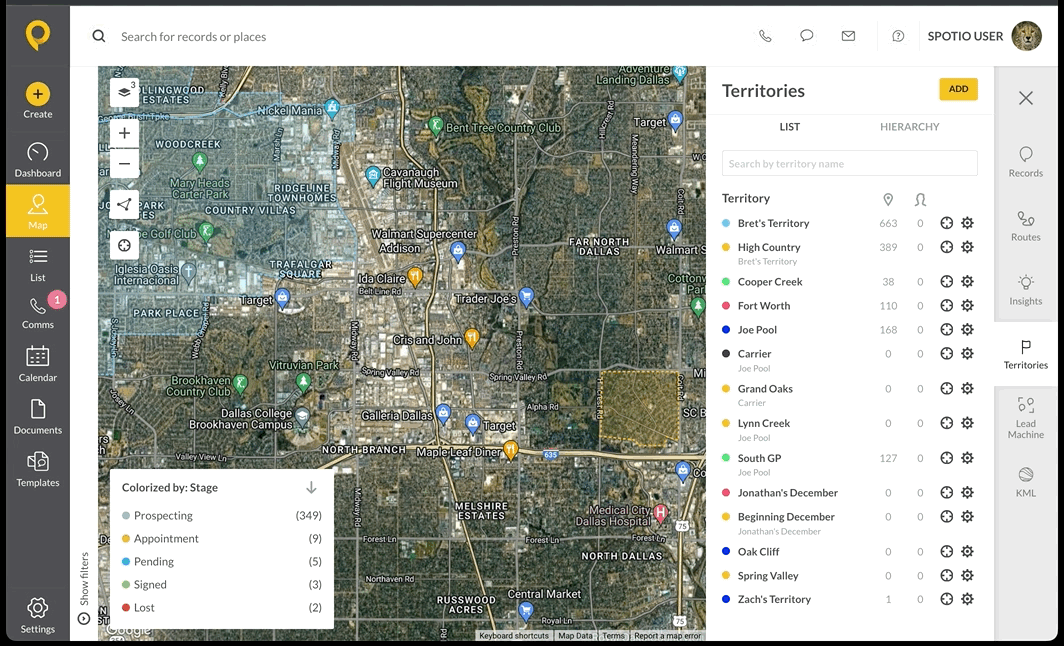Open the Dashboard from sidebar
1064x646 pixels.
(38, 160)
